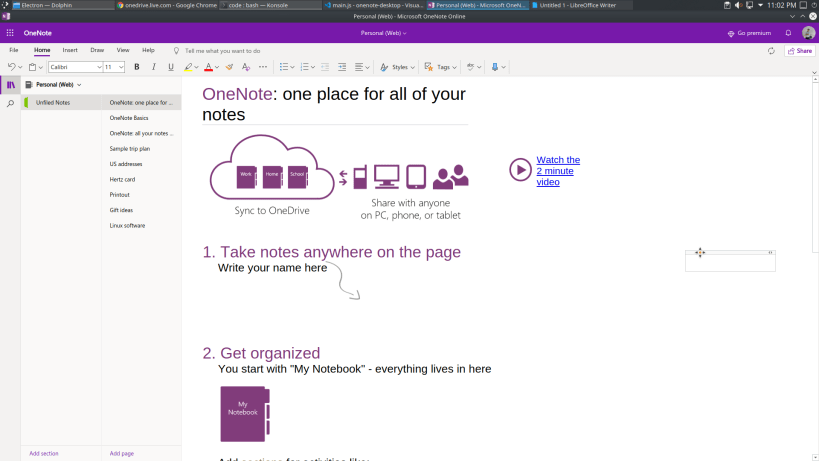Open the font size 11 dropdown

(121, 67)
